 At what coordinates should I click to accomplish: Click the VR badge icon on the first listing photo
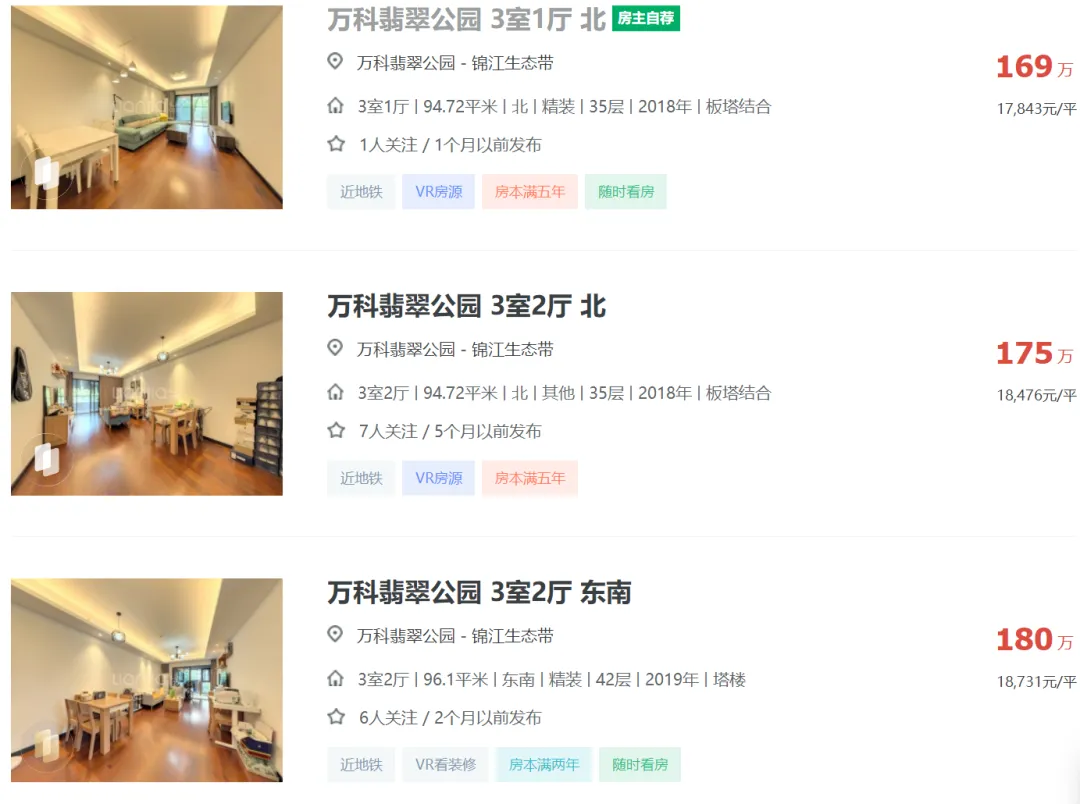pyautogui.click(x=47, y=172)
